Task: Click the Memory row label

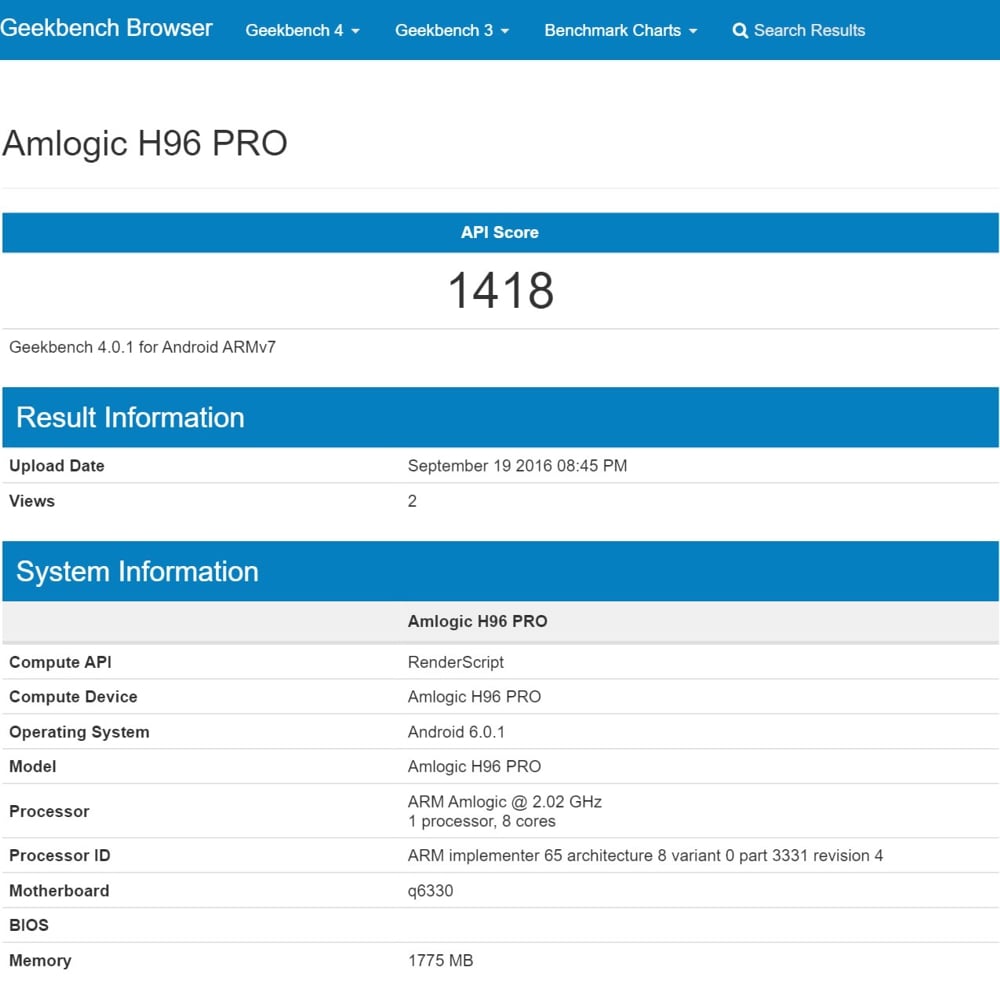Action: 40,960
